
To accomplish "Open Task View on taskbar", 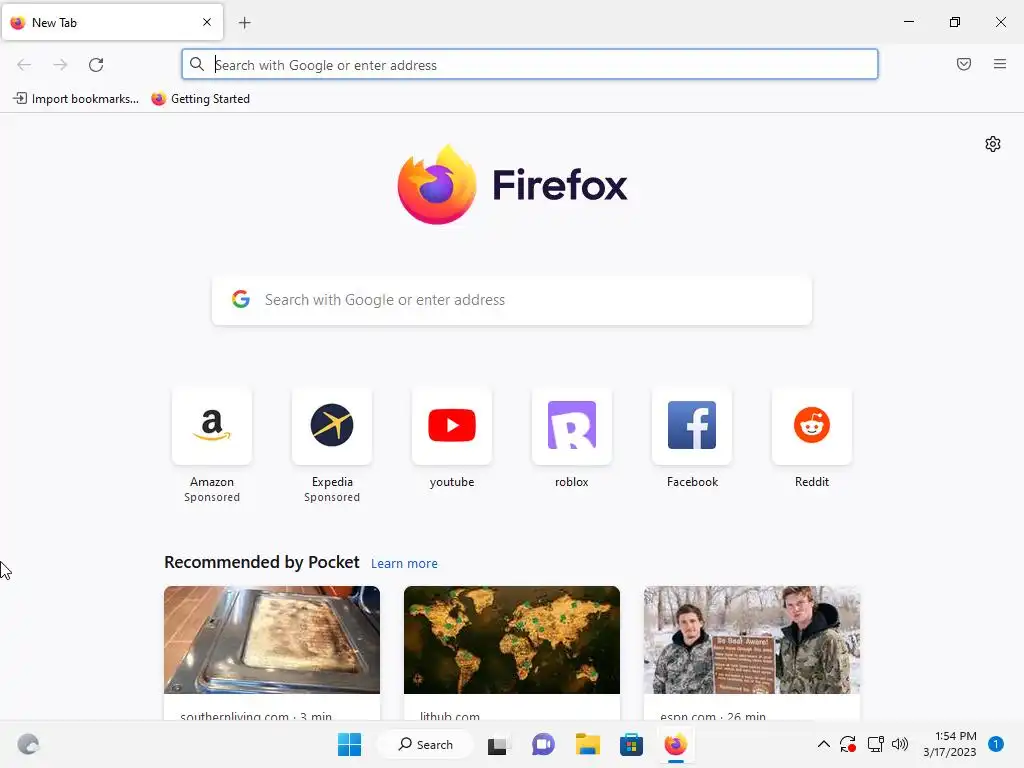I will coord(498,744).
